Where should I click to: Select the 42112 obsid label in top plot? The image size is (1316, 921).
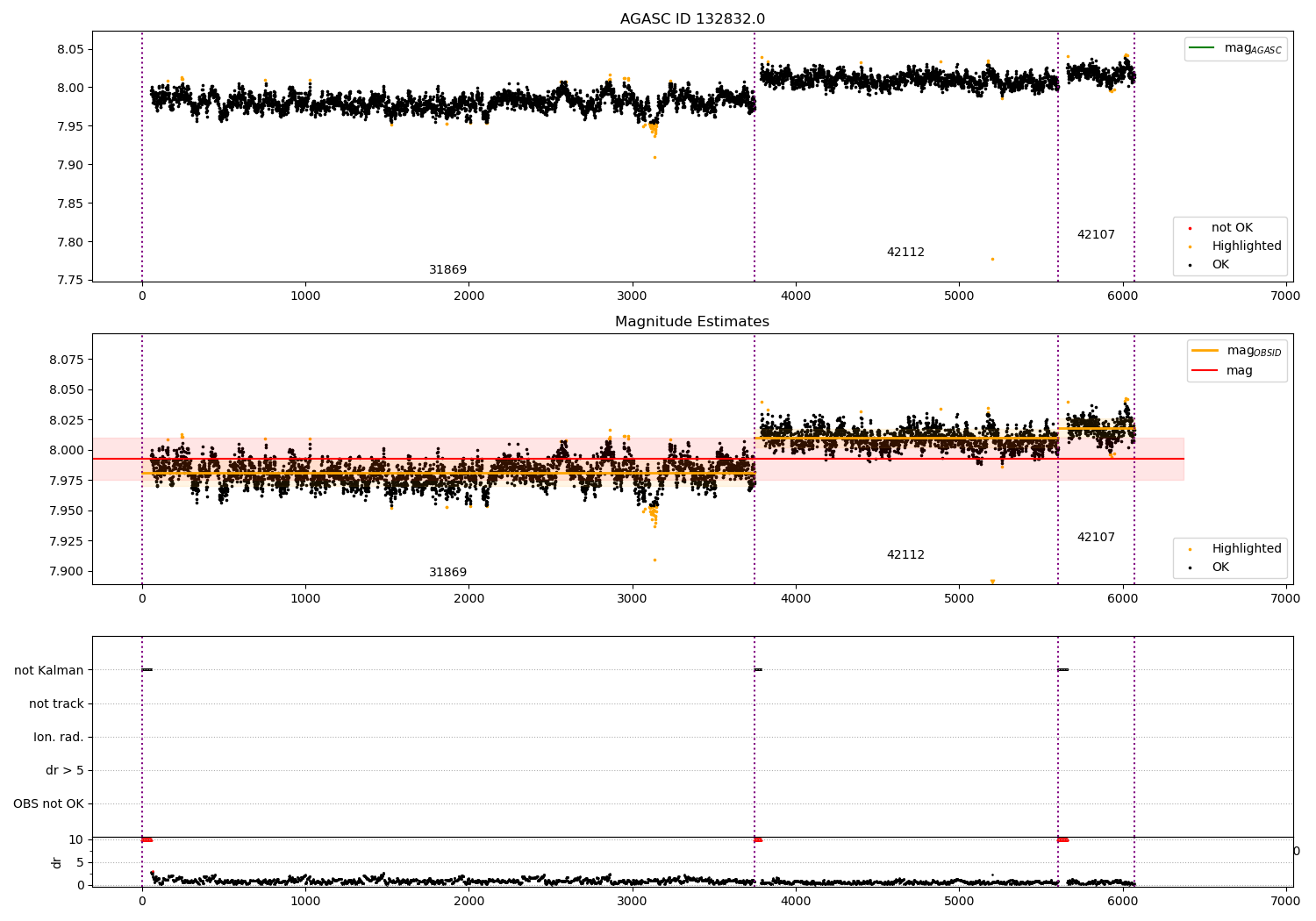tap(905, 253)
